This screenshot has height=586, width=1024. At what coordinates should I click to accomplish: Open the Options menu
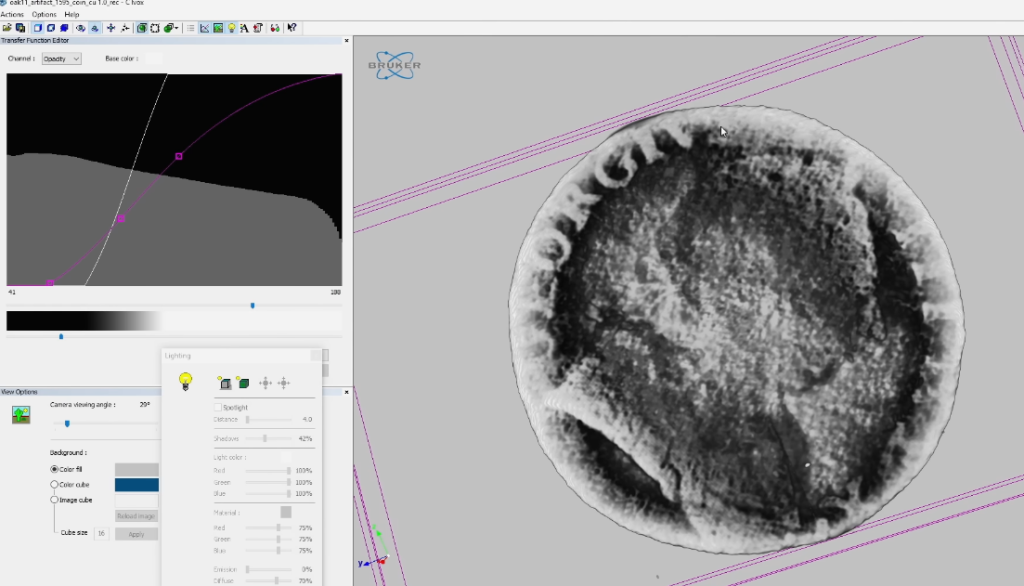pyautogui.click(x=44, y=15)
